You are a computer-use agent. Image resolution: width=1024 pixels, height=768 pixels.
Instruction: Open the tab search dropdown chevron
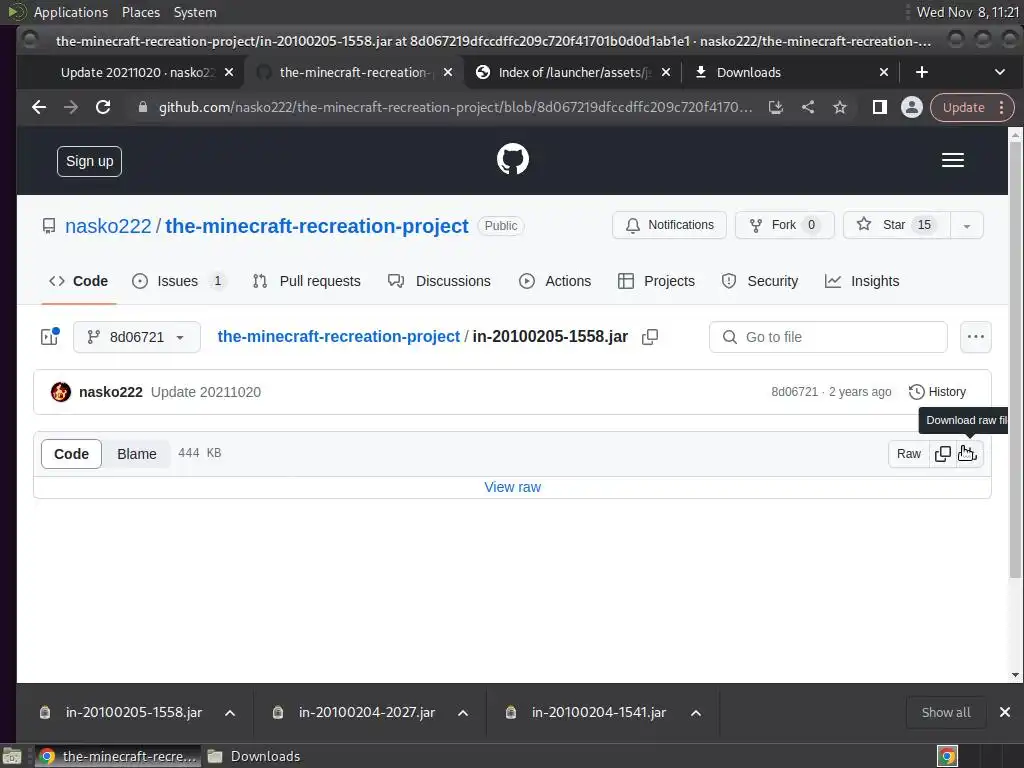[1000, 72]
